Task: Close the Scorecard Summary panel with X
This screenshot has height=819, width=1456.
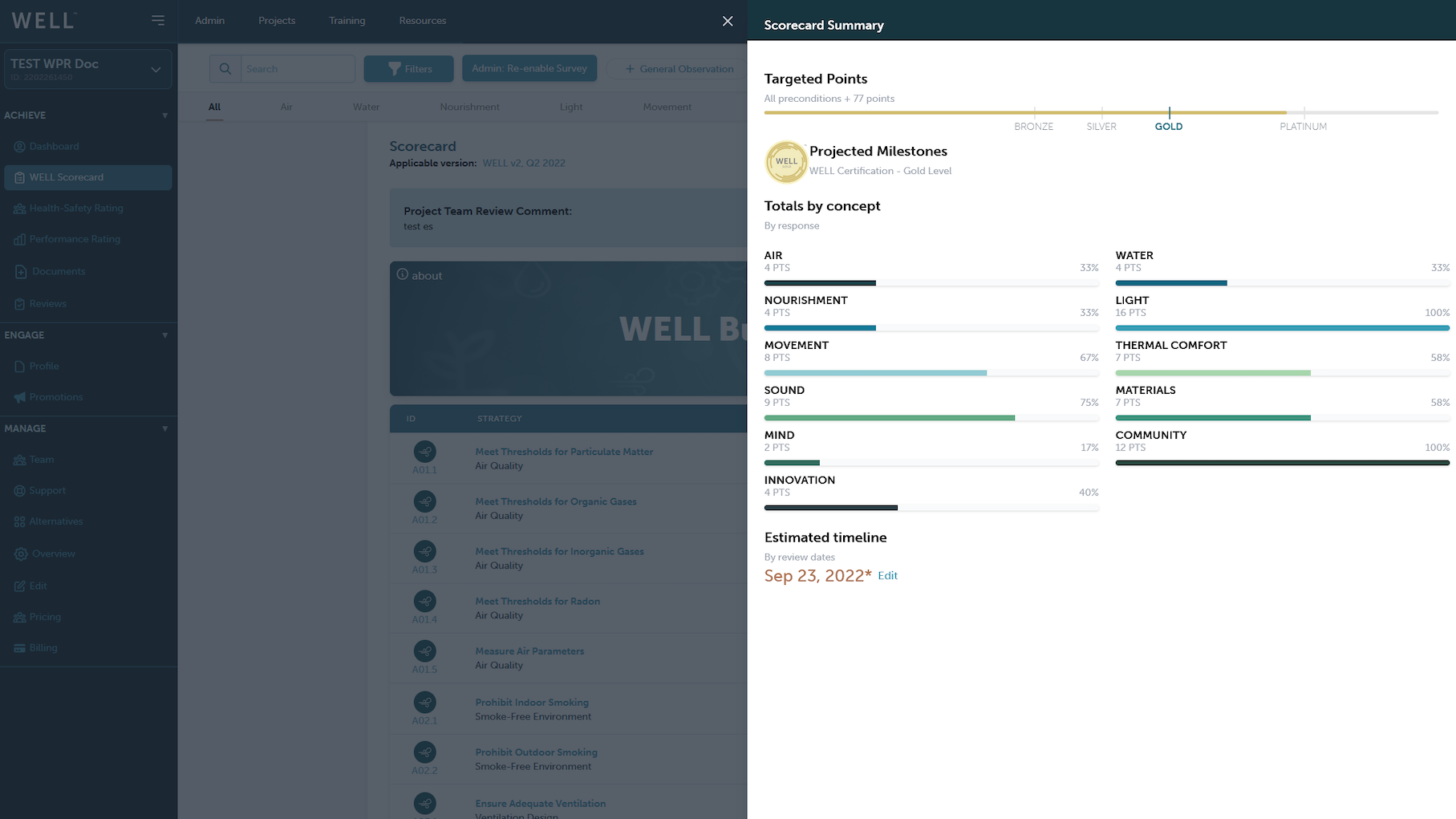Action: [728, 21]
